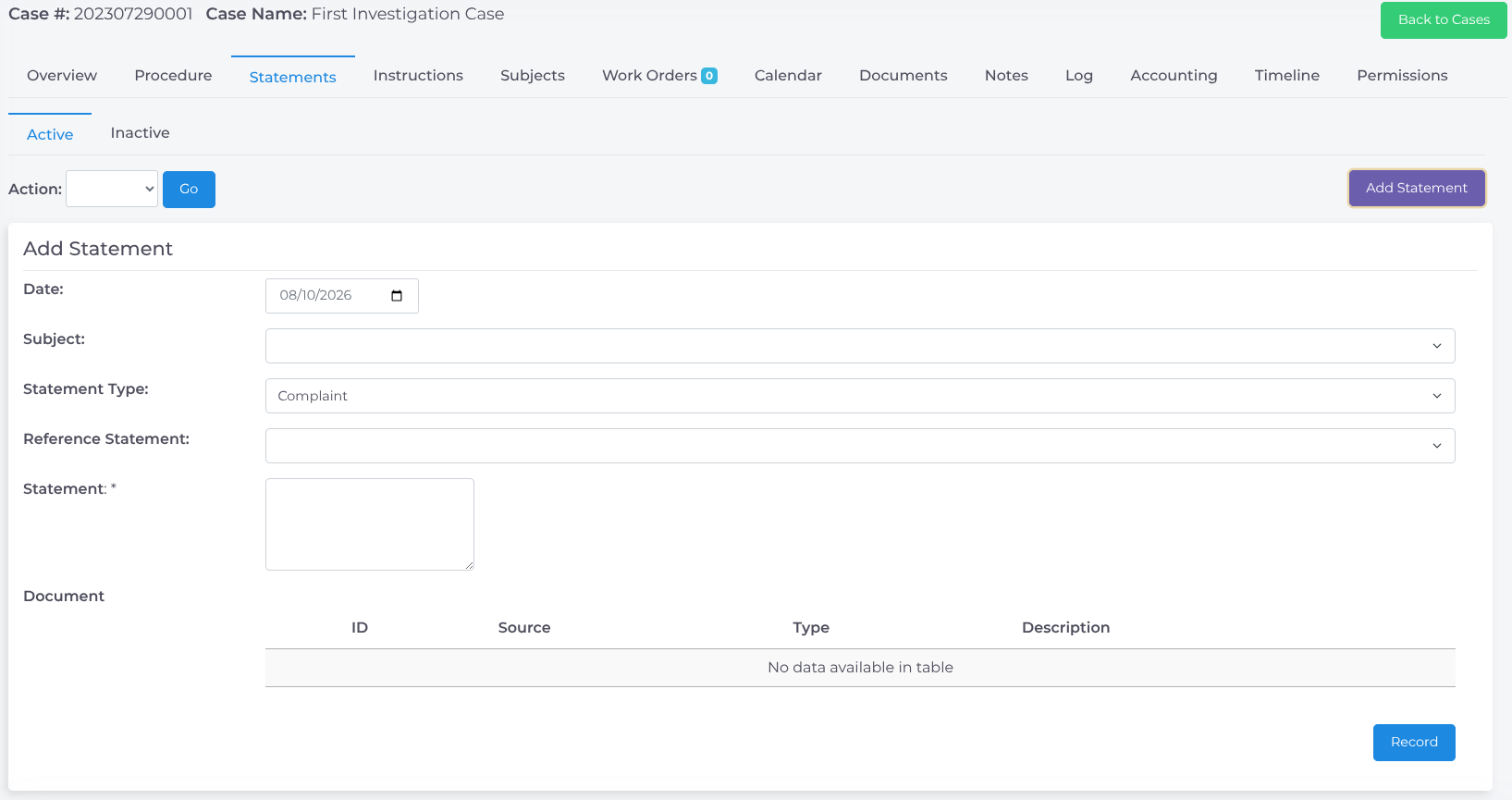
Task: Switch to the Overview tab
Action: tap(62, 76)
